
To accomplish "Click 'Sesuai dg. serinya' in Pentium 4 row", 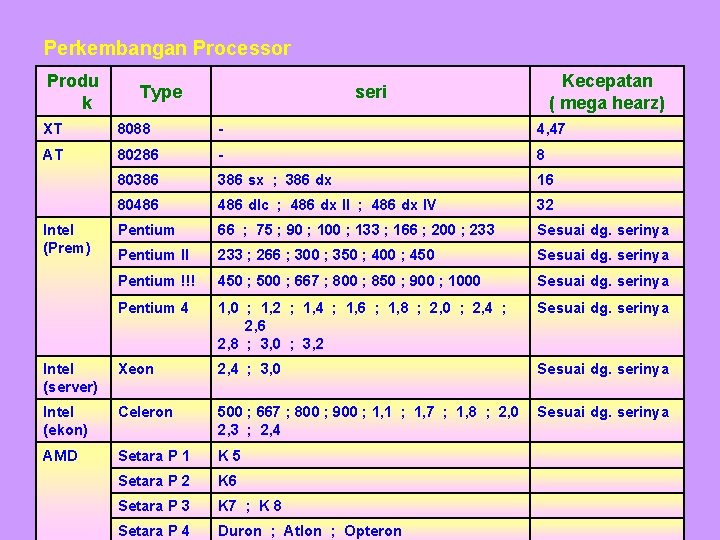I will 603,308.
